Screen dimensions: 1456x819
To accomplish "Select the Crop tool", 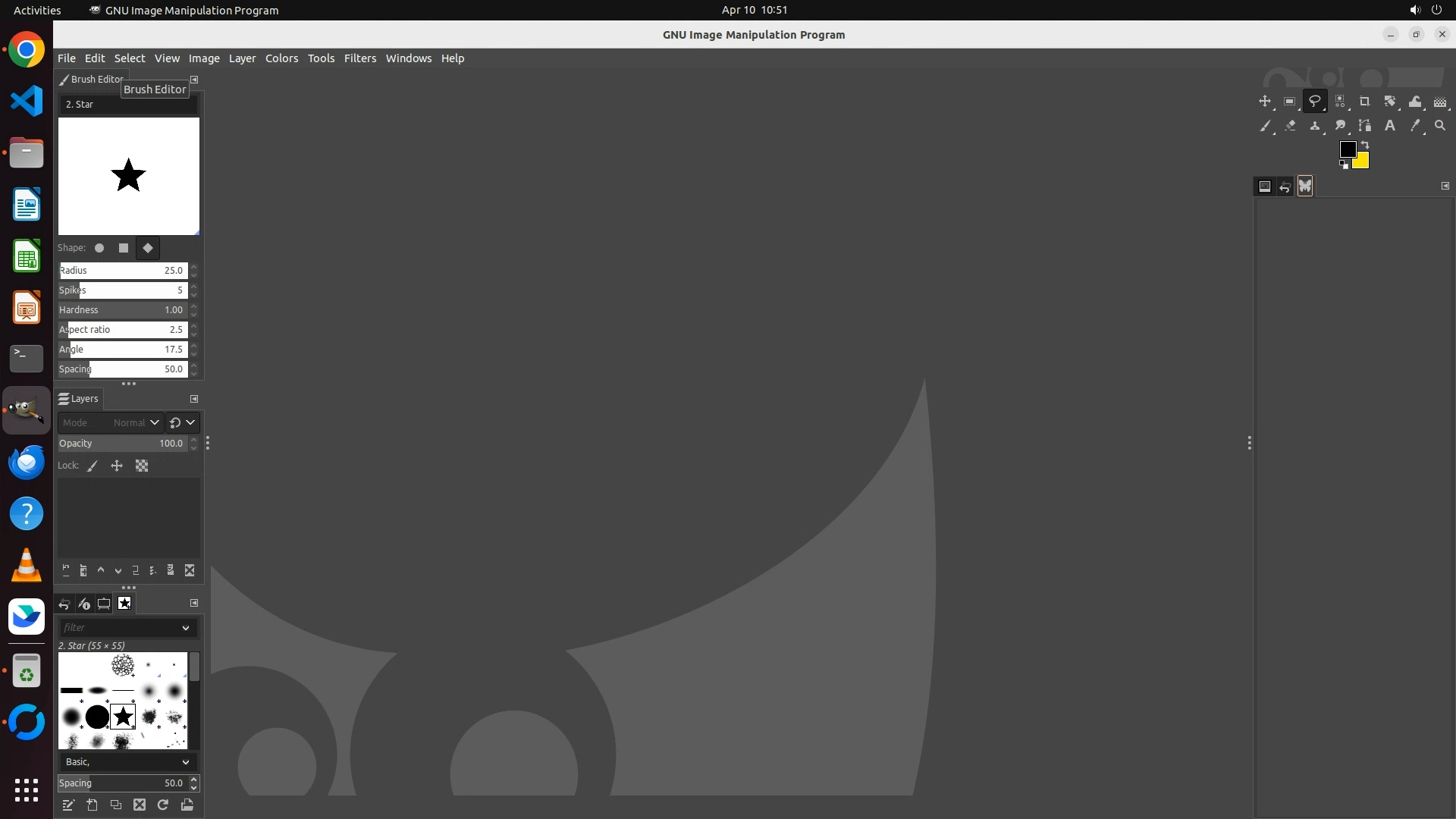I will point(1364,102).
